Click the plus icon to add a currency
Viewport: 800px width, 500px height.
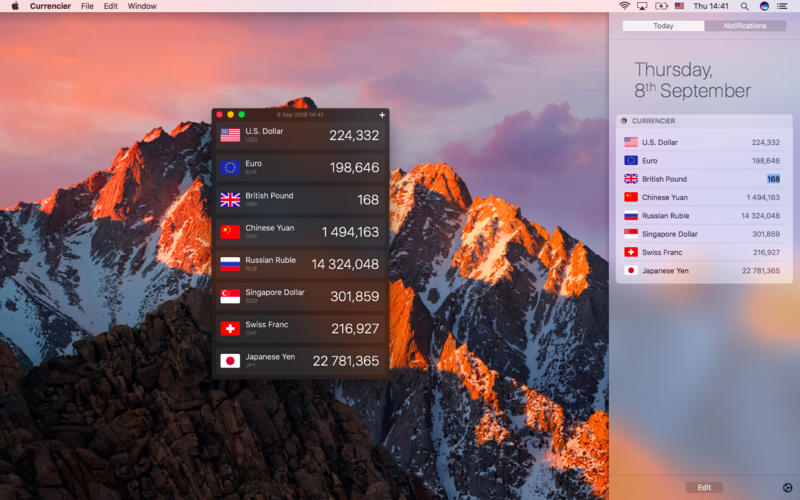382,115
